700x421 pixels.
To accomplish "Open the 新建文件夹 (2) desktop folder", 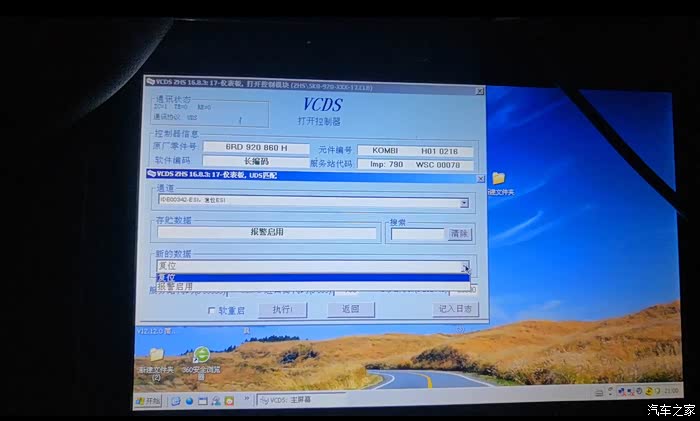I will click(156, 356).
